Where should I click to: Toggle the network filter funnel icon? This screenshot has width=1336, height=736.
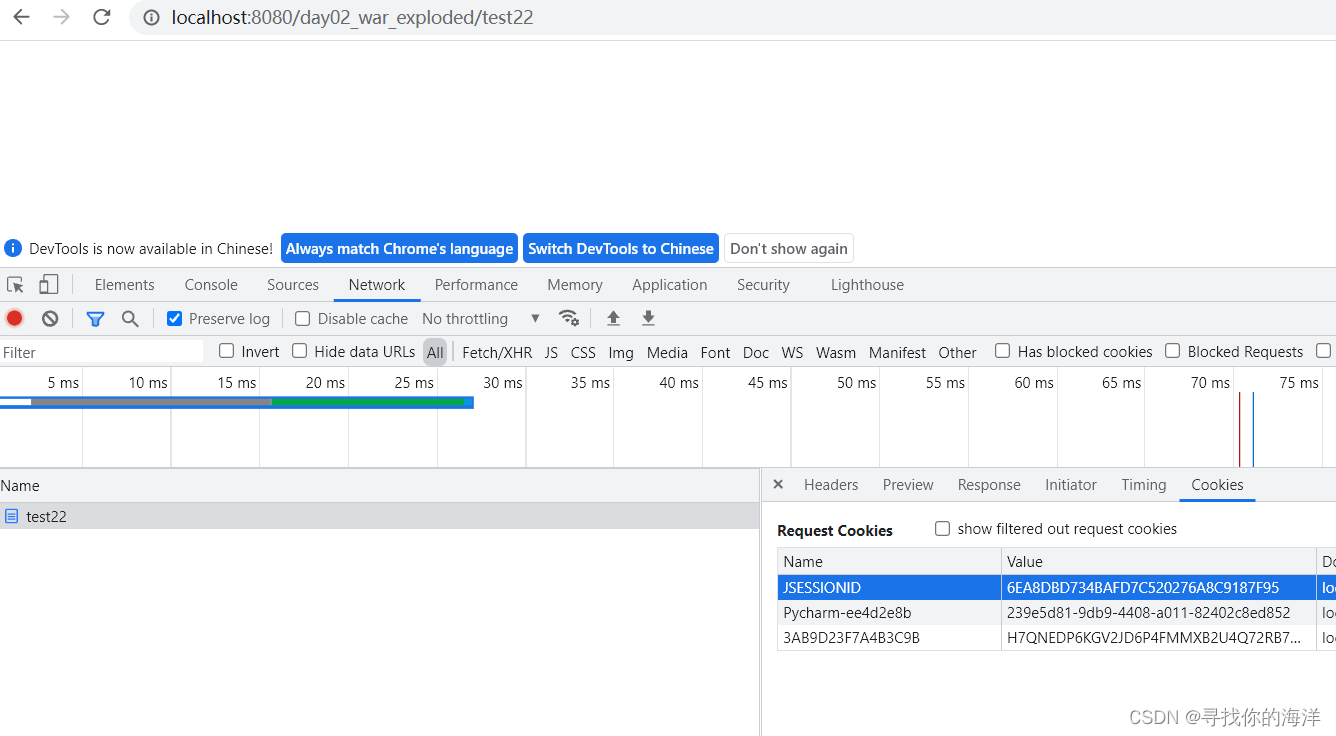(x=95, y=319)
